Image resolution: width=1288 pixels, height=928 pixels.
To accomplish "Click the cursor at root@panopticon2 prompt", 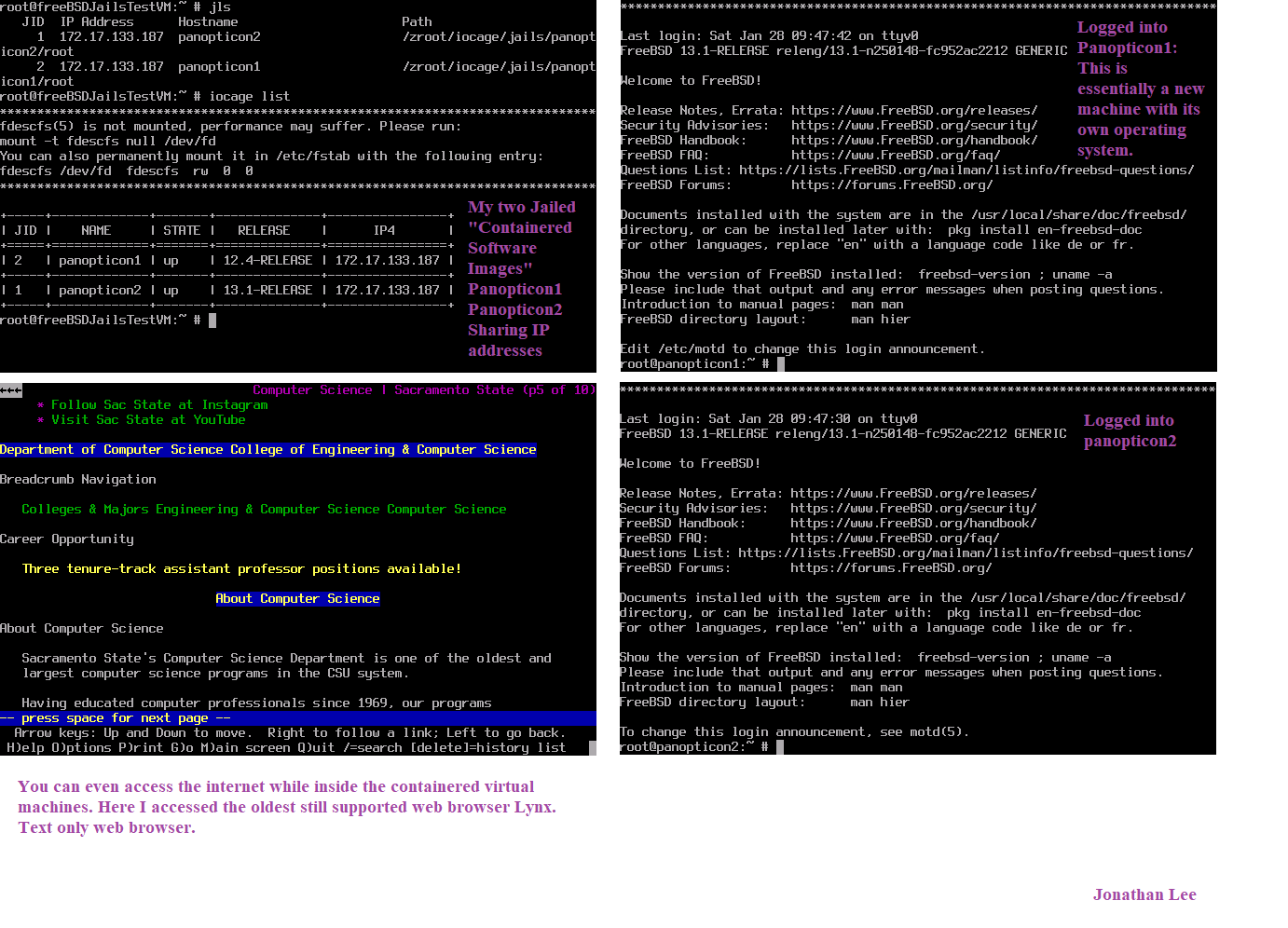I will coord(780,747).
